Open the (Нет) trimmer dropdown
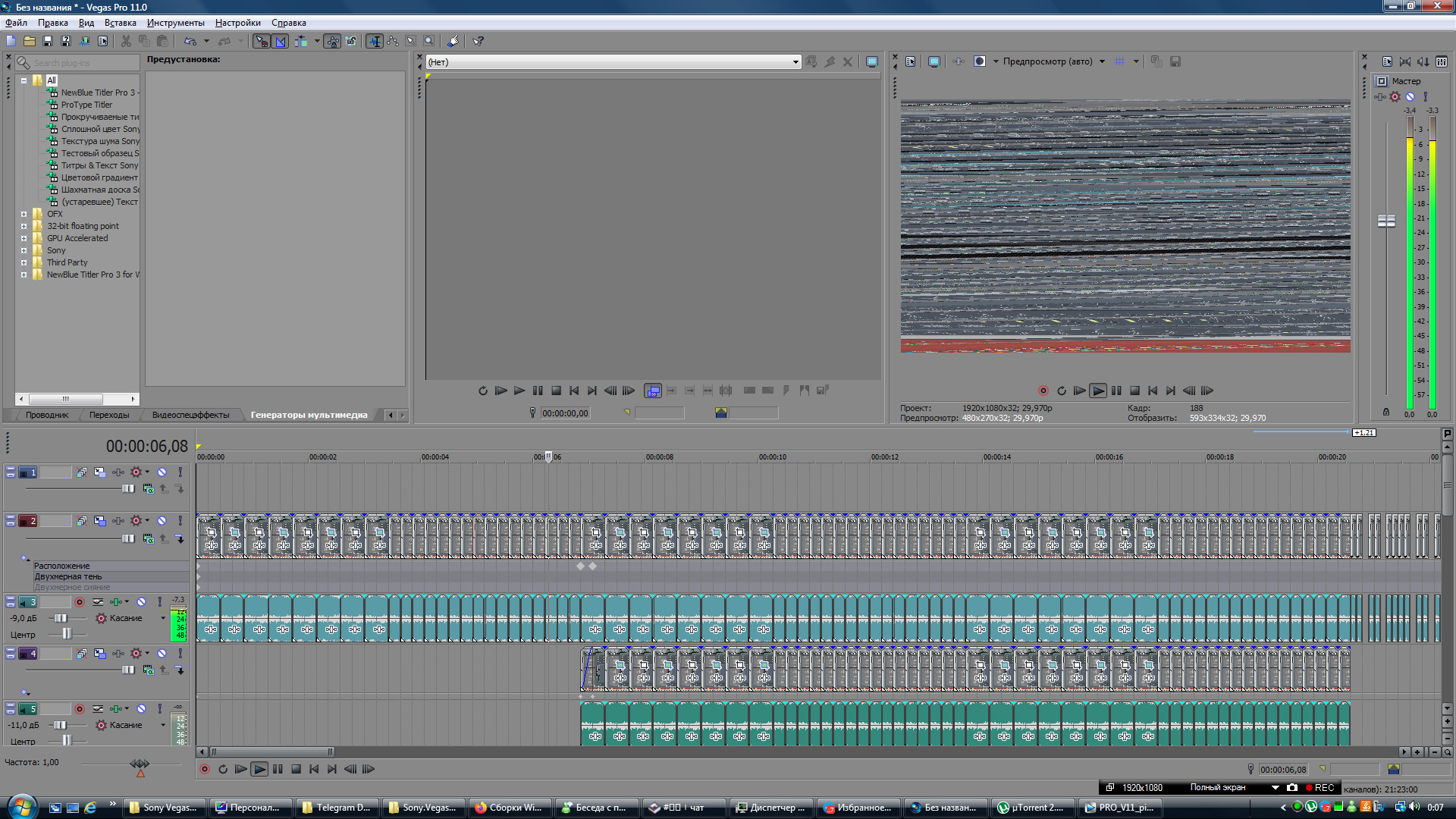 pos(795,62)
